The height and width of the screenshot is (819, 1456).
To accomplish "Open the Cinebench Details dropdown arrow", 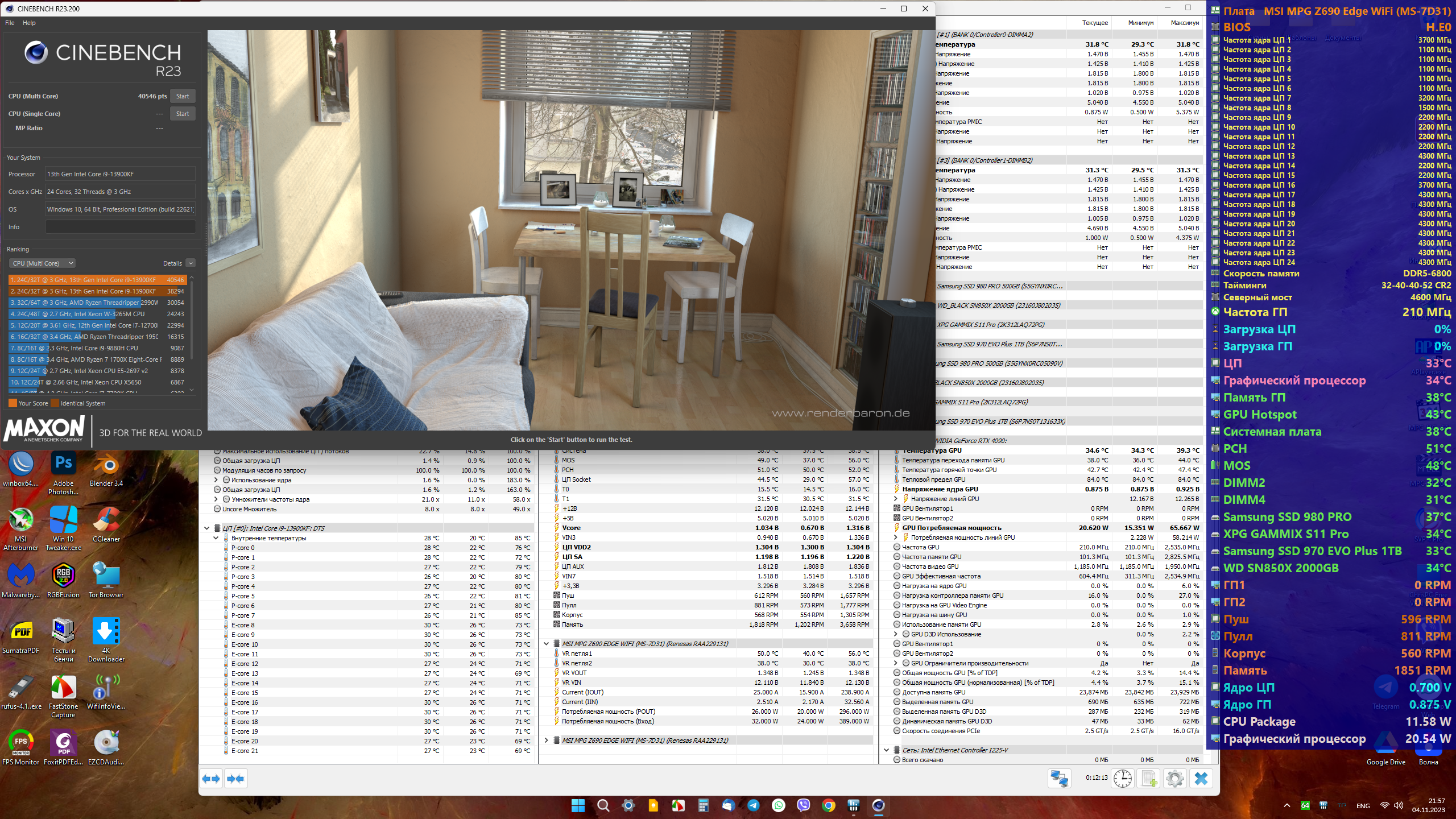I will click(x=191, y=263).
